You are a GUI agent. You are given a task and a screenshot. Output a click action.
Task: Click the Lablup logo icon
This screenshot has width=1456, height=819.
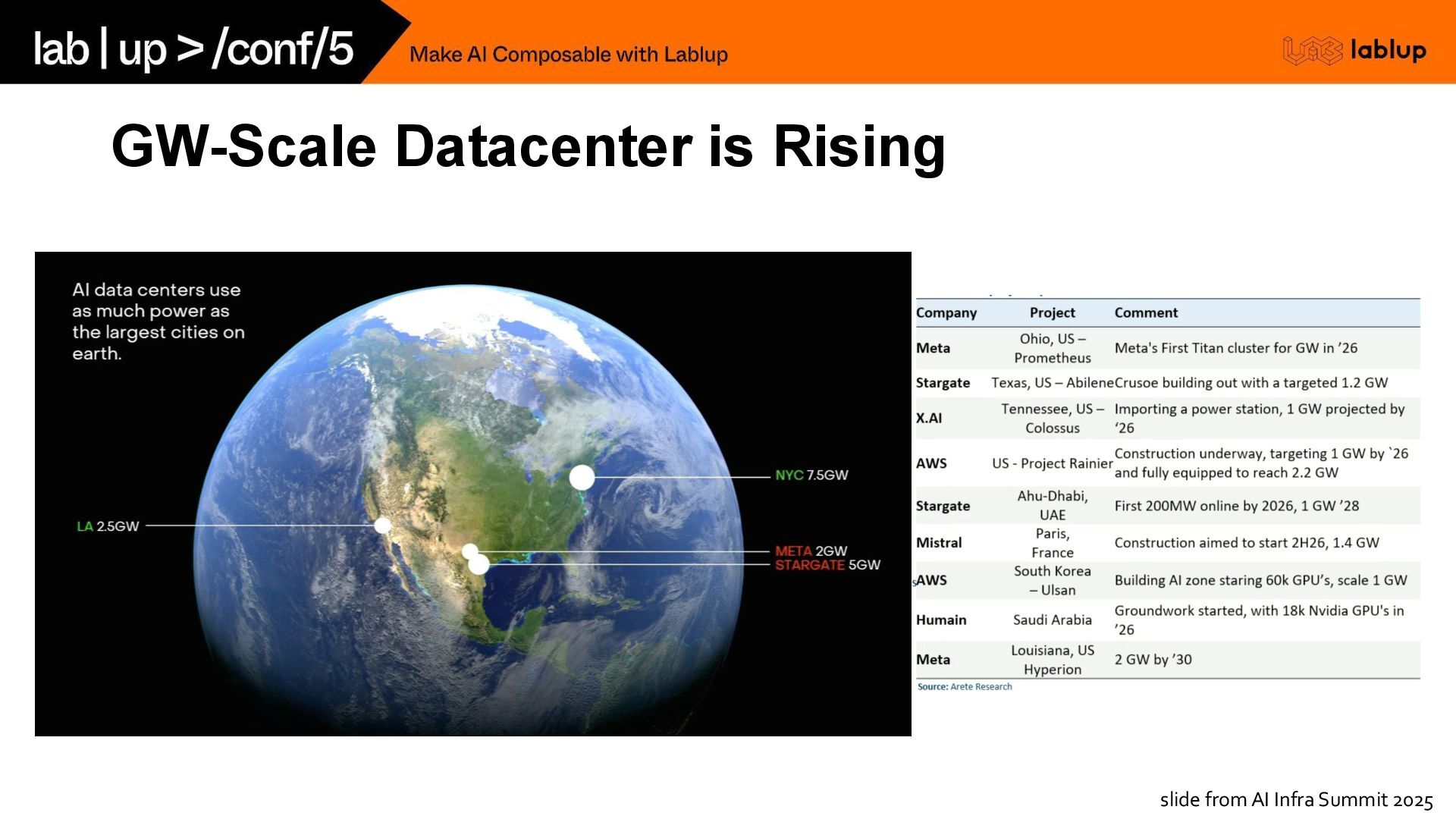[x=1312, y=51]
